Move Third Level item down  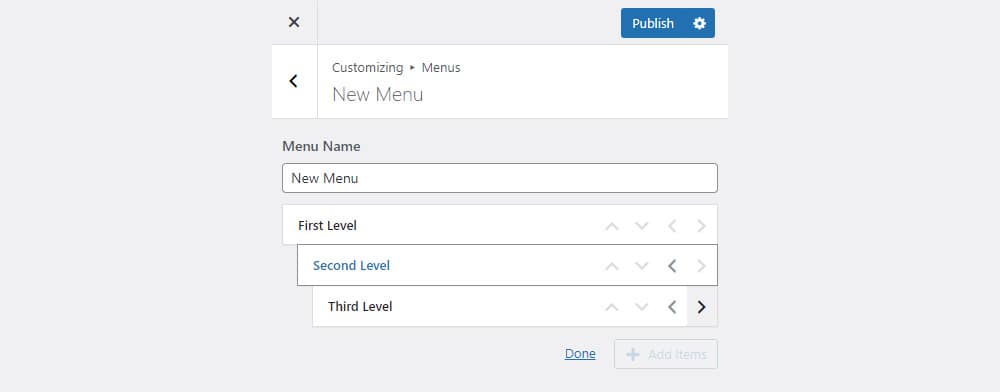tap(642, 307)
